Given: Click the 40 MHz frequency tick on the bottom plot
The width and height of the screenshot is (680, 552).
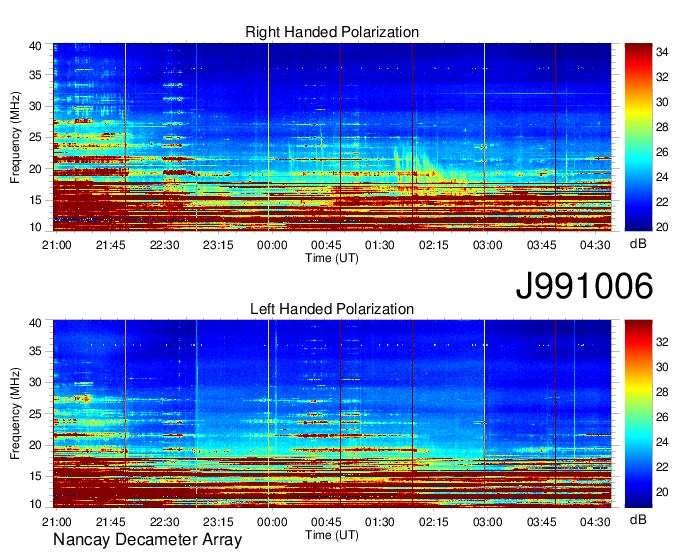Looking at the screenshot, I should click(36, 323).
